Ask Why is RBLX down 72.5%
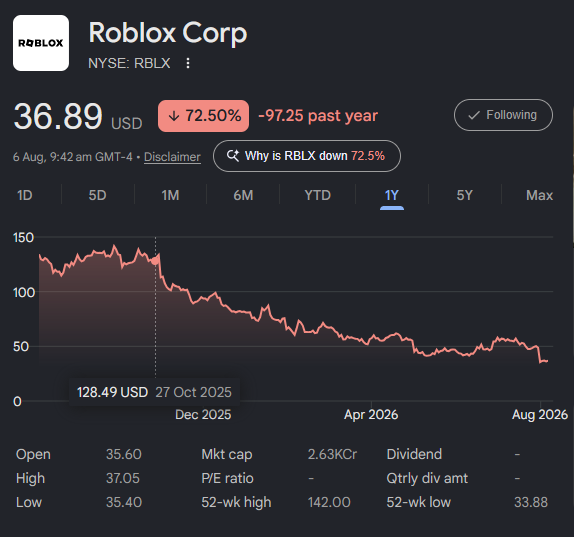The height and width of the screenshot is (537, 574). (x=307, y=156)
